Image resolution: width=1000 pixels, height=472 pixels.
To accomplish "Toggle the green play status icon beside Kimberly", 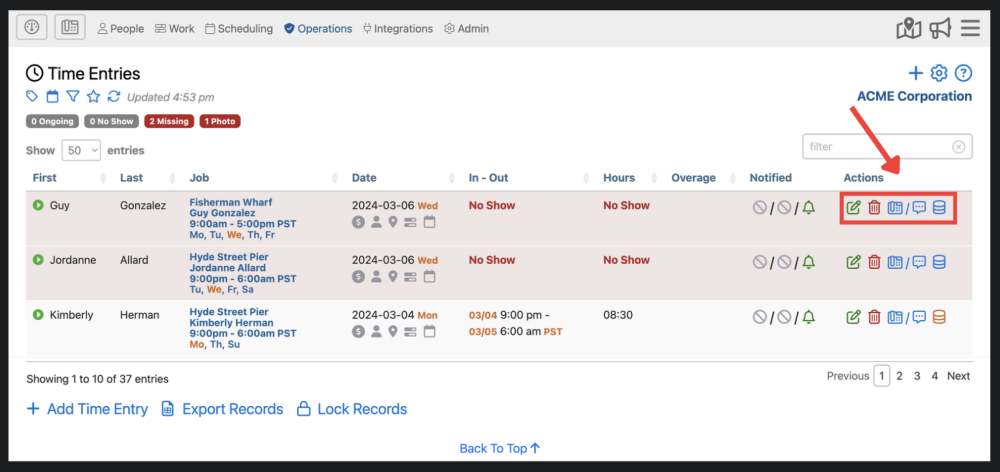I will 38,315.
